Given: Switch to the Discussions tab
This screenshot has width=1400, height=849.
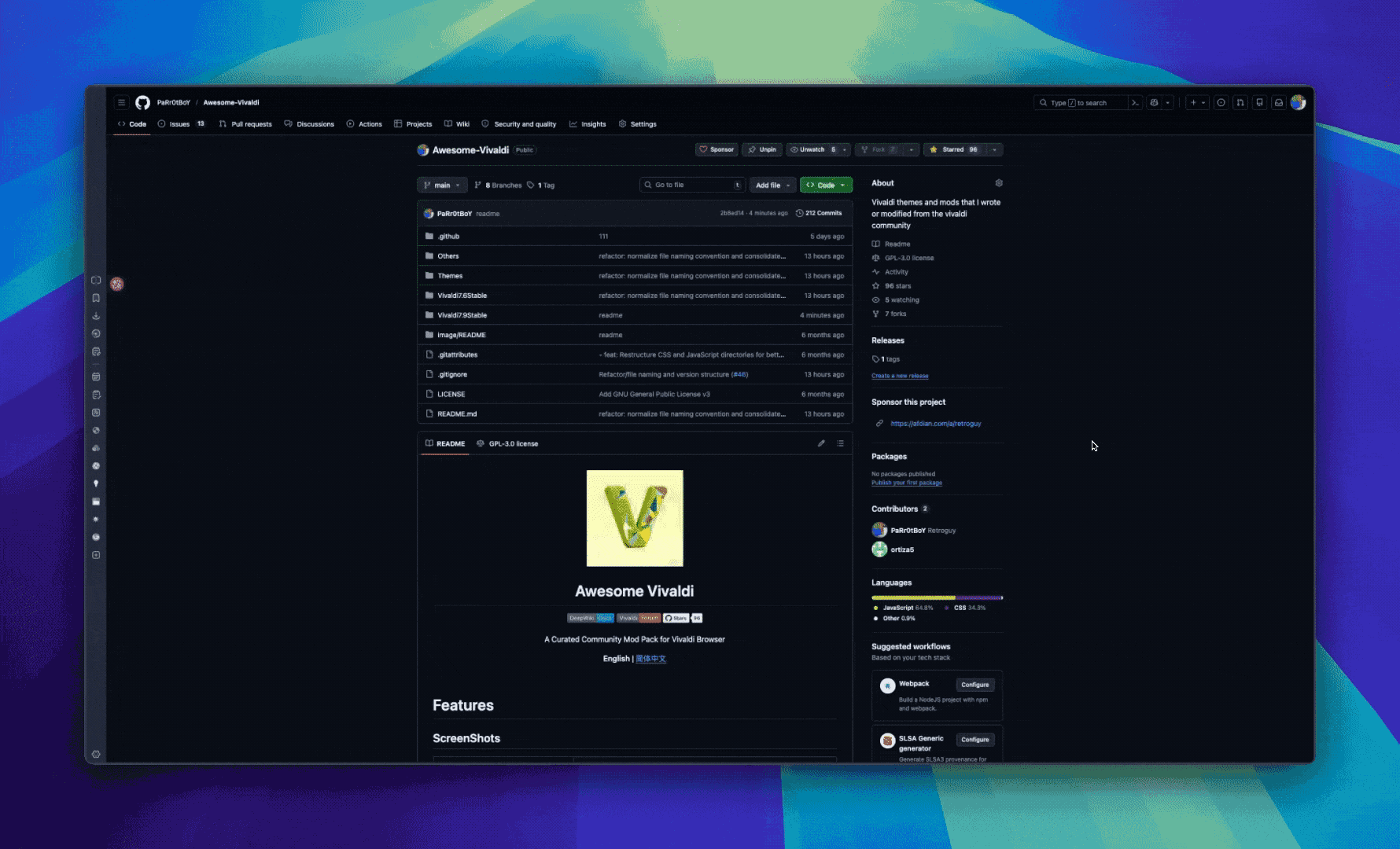Looking at the screenshot, I should pos(309,124).
